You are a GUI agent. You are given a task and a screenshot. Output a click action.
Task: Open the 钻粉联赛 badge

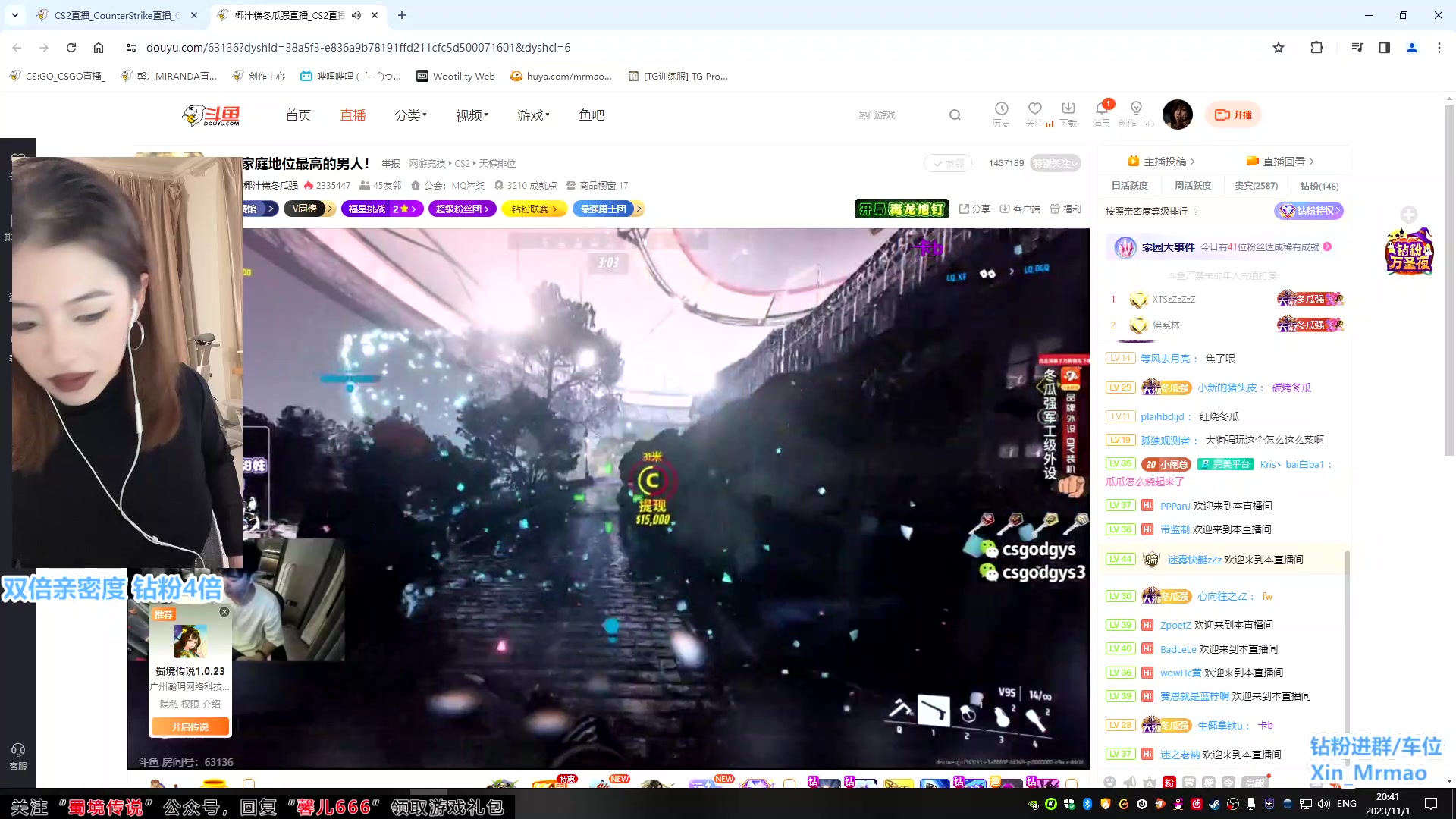534,209
